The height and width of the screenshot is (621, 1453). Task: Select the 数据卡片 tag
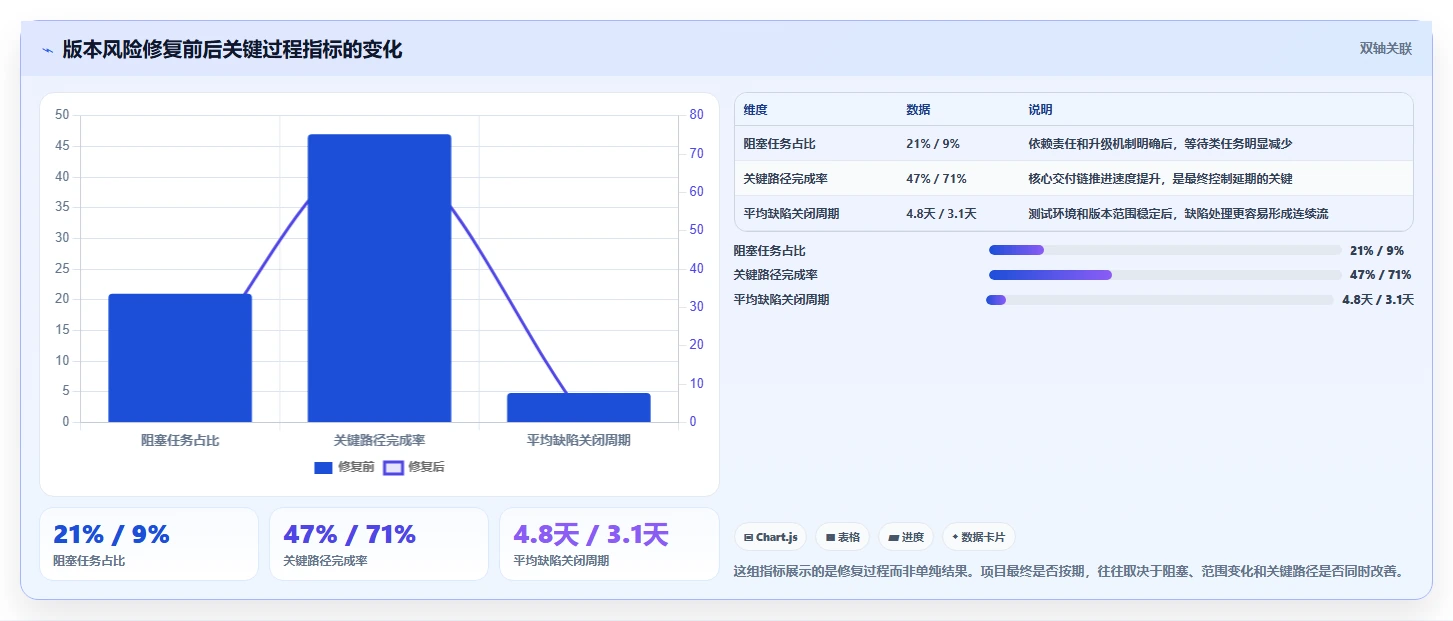[979, 537]
